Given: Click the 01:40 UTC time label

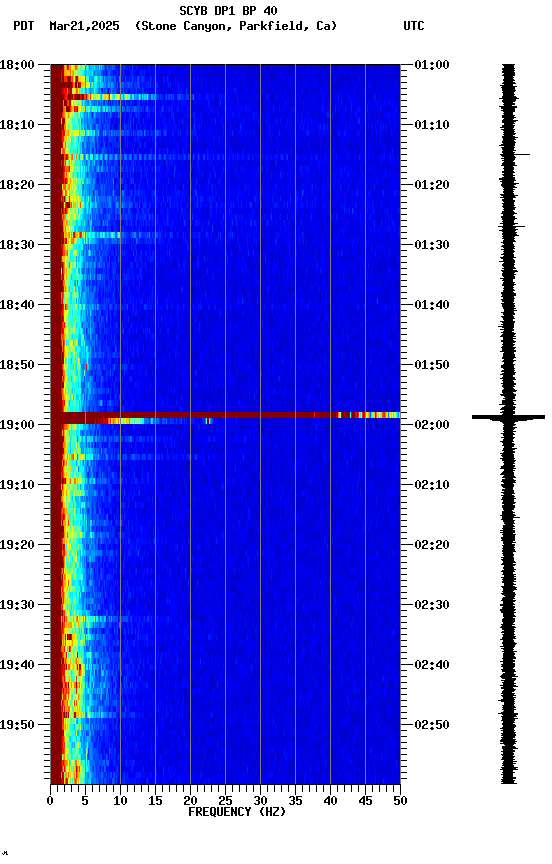Looking at the screenshot, I should click(x=432, y=305).
